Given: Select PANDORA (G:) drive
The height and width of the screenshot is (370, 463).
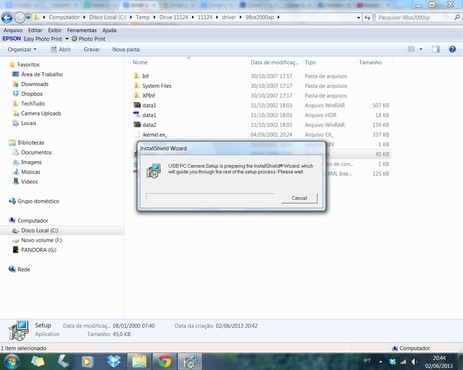Looking at the screenshot, I should coord(34,250).
